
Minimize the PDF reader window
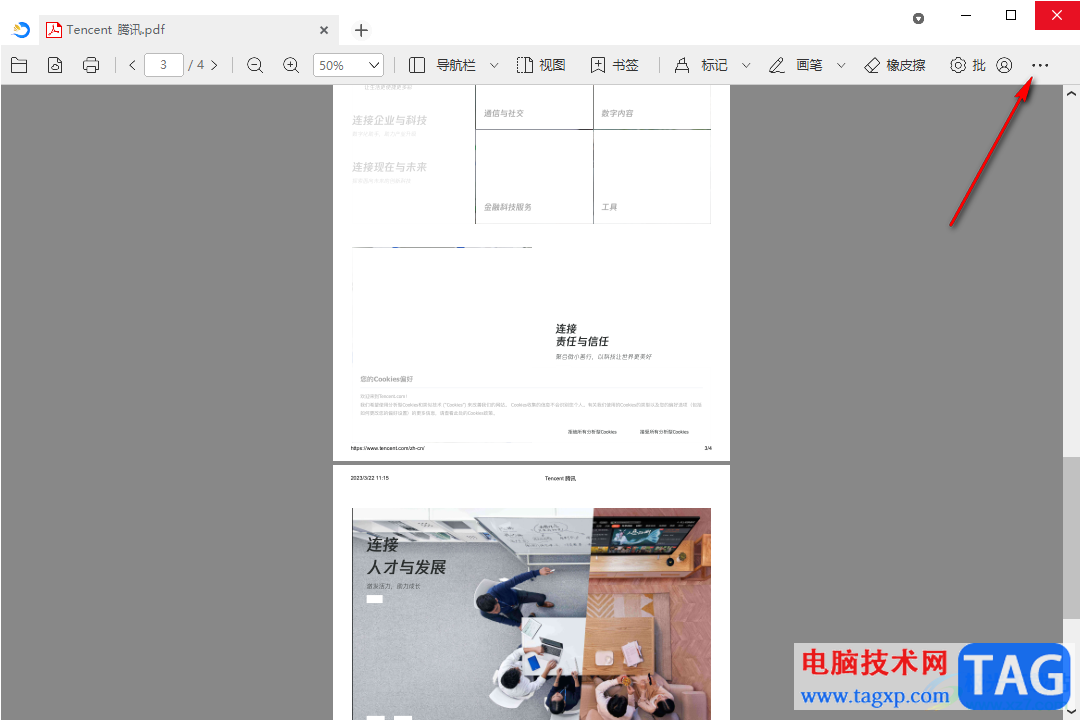pyautogui.click(x=967, y=15)
